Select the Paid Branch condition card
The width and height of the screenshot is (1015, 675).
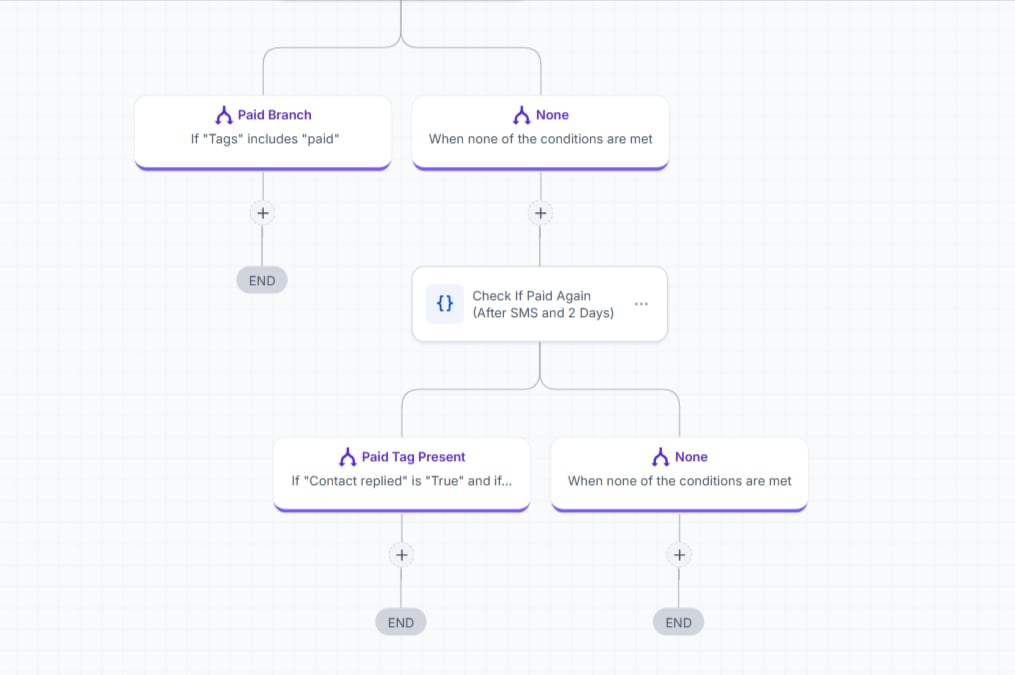tap(263, 133)
